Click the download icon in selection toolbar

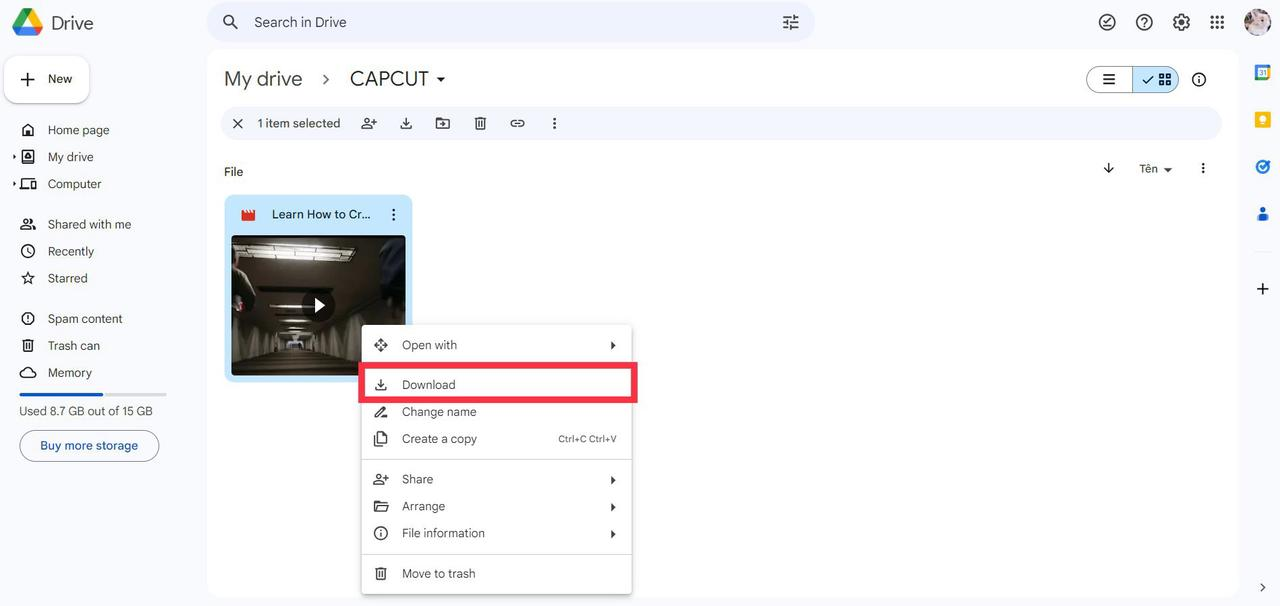point(406,123)
